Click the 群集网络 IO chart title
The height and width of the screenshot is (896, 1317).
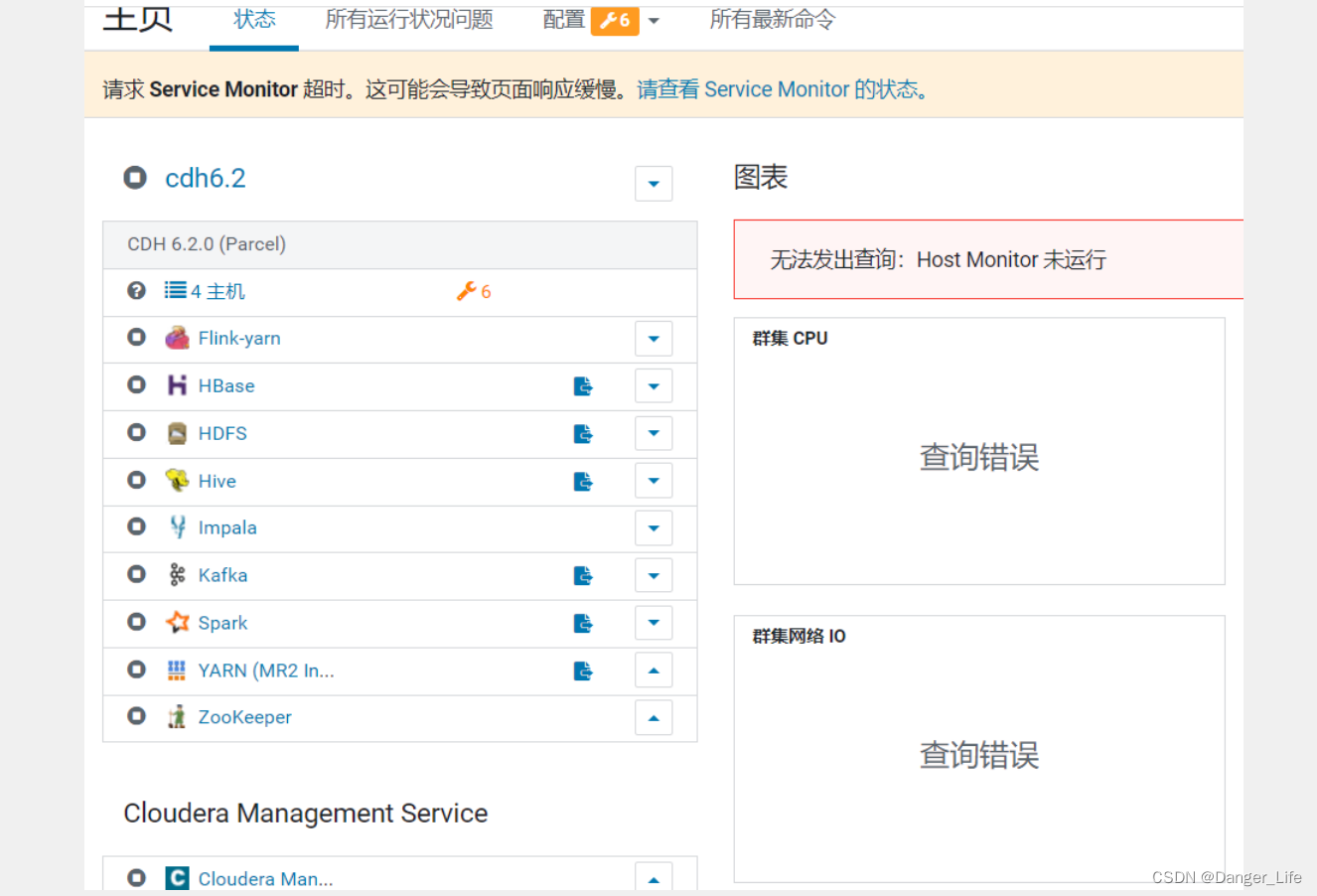coord(799,636)
